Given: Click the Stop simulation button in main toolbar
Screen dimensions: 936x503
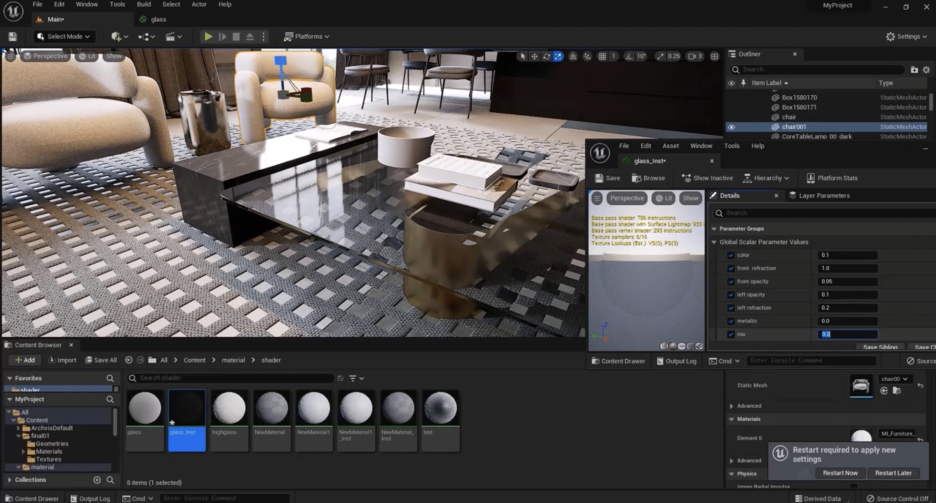Looking at the screenshot, I should (236, 36).
